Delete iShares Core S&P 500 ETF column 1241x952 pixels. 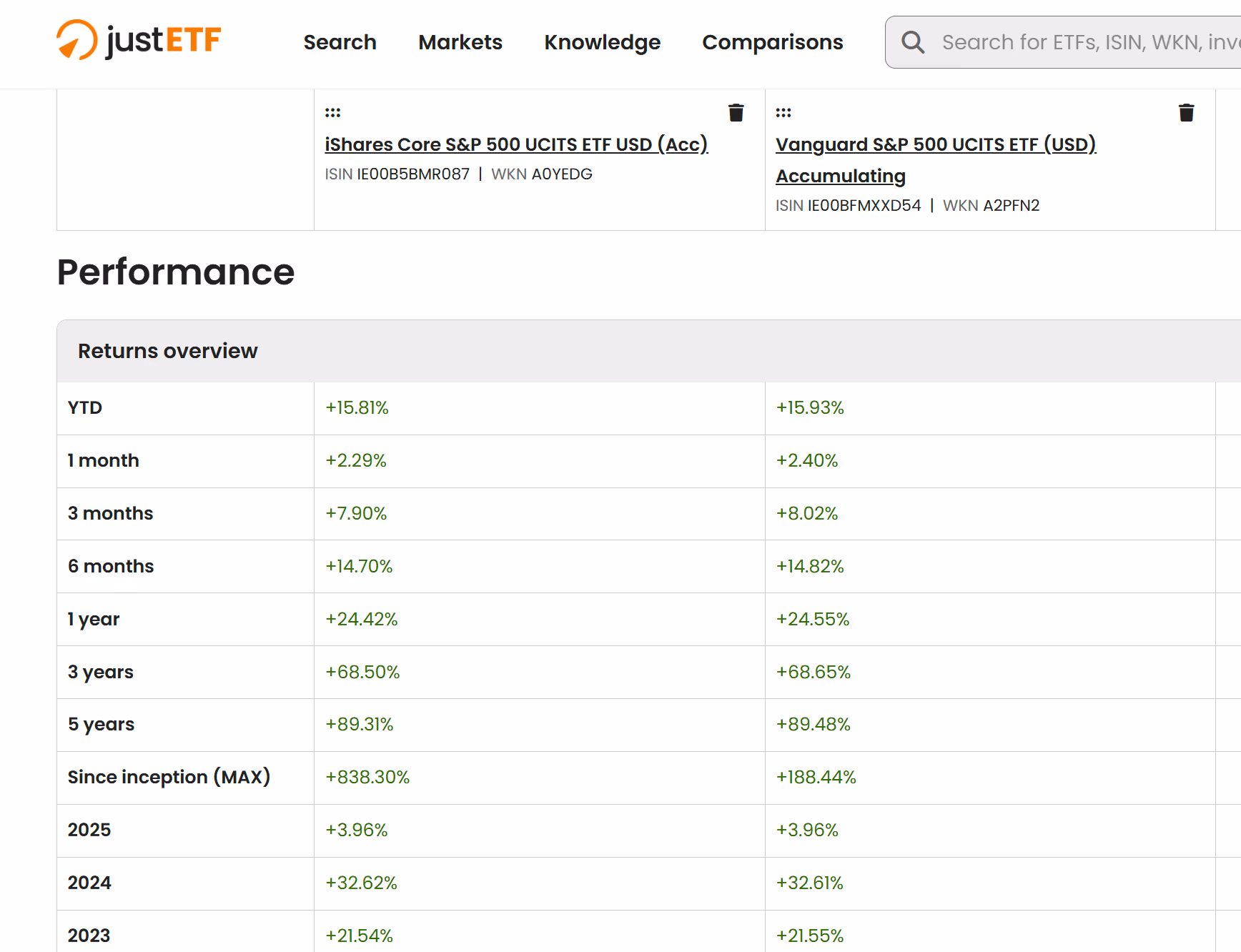tap(736, 113)
